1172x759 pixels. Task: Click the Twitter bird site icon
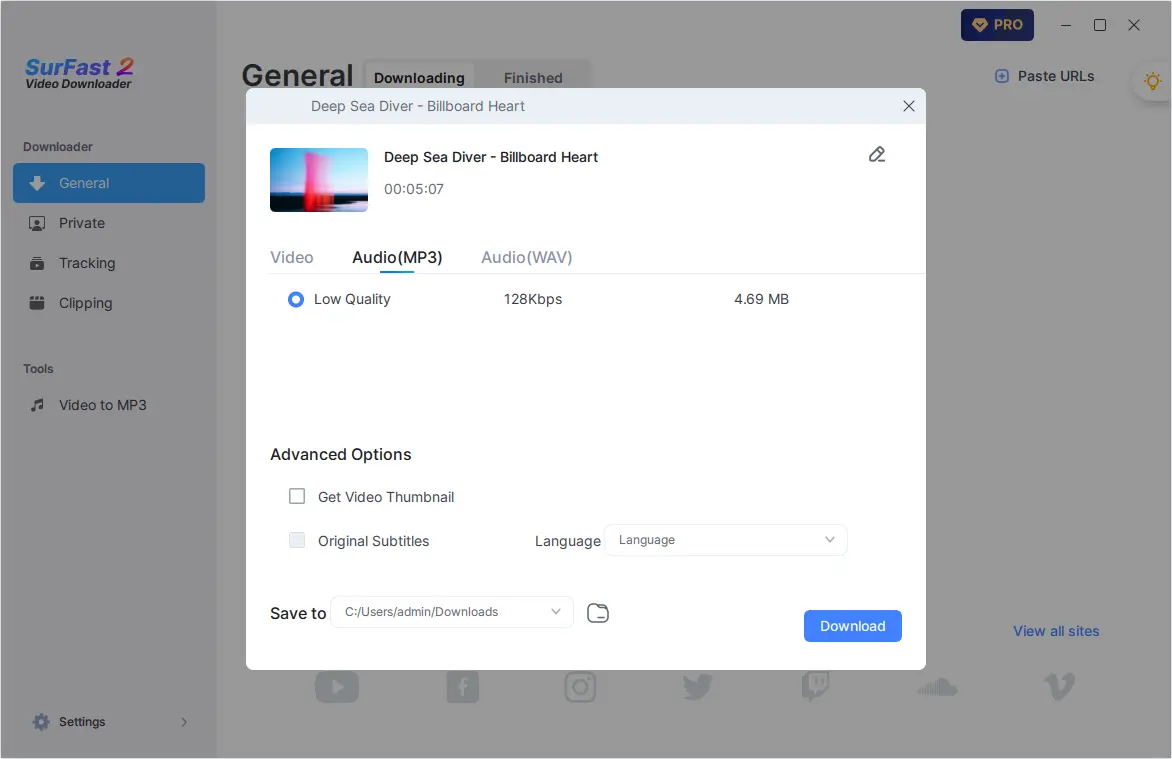[697, 686]
